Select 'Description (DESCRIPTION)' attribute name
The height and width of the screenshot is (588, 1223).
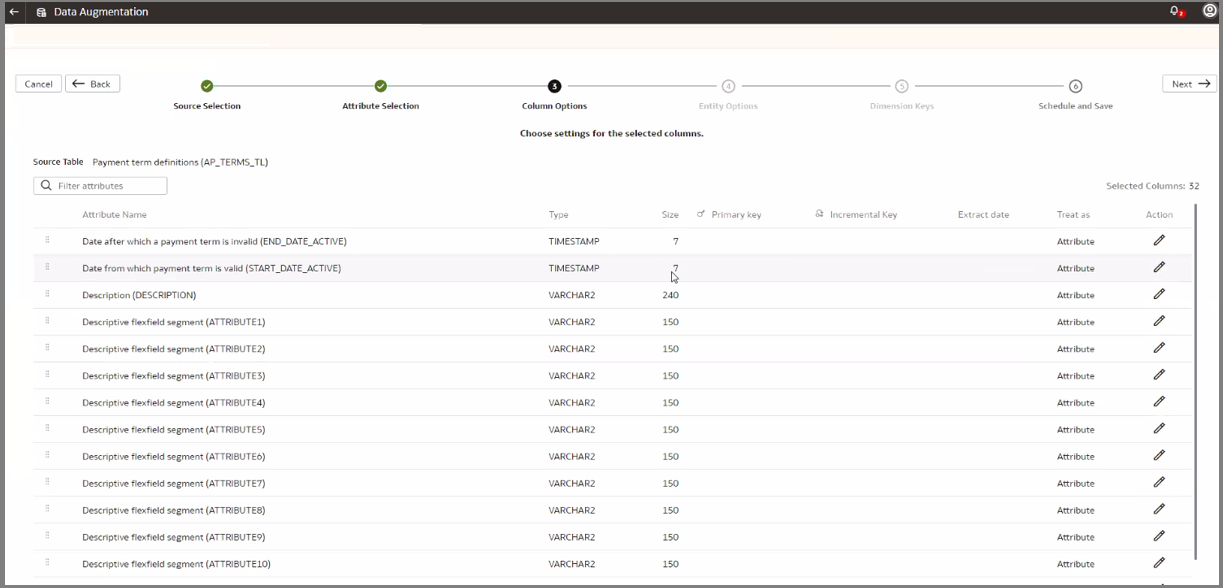[139, 295]
